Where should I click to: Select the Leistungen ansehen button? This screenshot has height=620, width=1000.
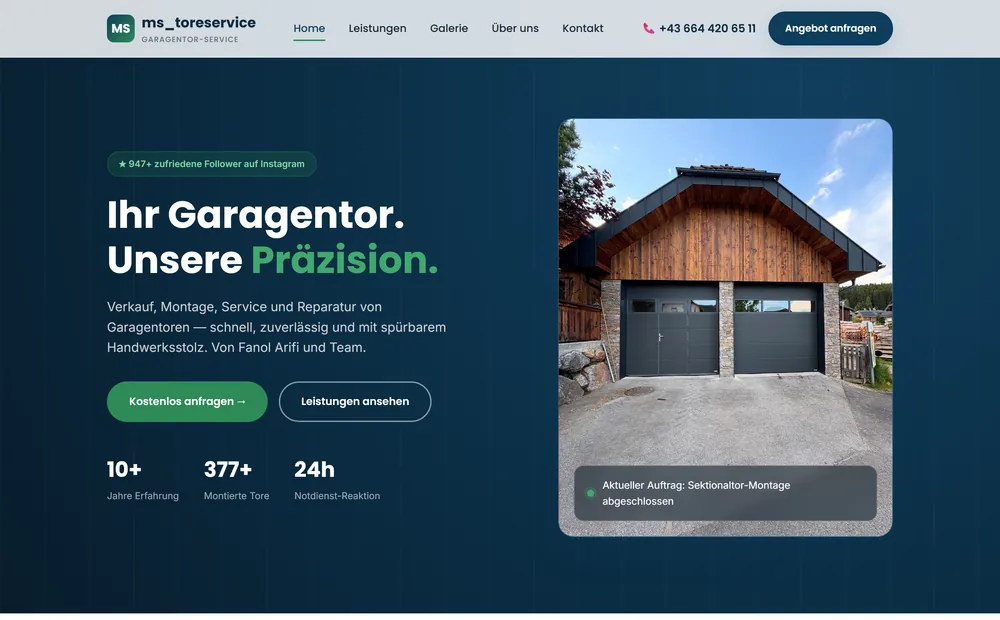[x=355, y=401]
